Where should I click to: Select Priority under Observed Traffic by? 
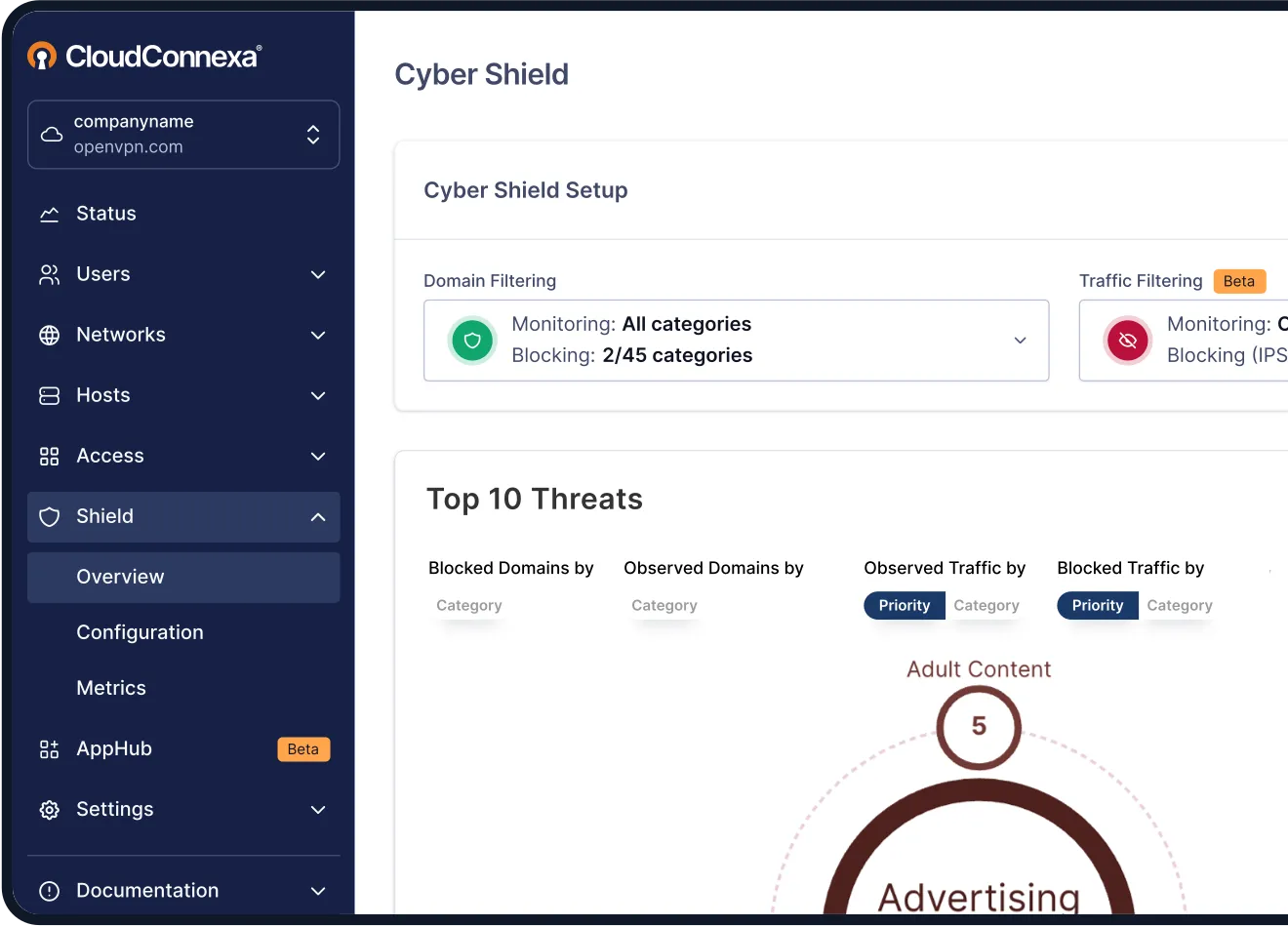[x=905, y=606]
